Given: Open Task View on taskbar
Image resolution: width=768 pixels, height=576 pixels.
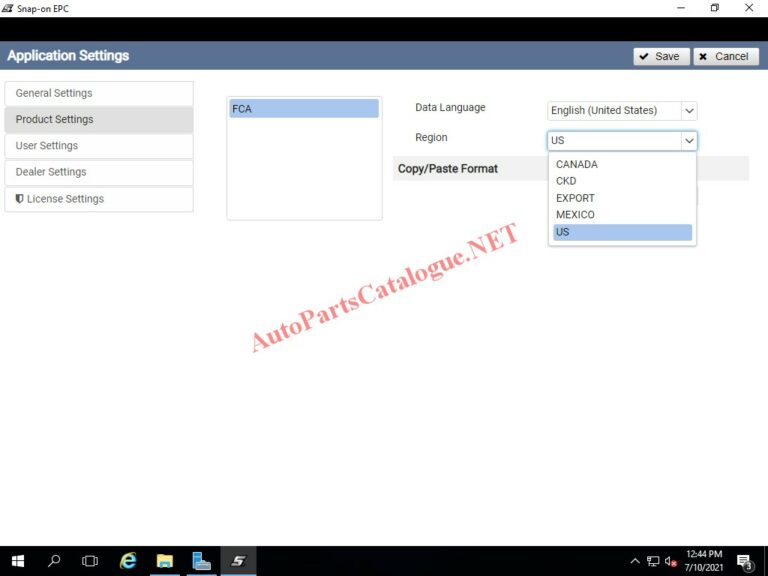Looking at the screenshot, I should [90, 561].
